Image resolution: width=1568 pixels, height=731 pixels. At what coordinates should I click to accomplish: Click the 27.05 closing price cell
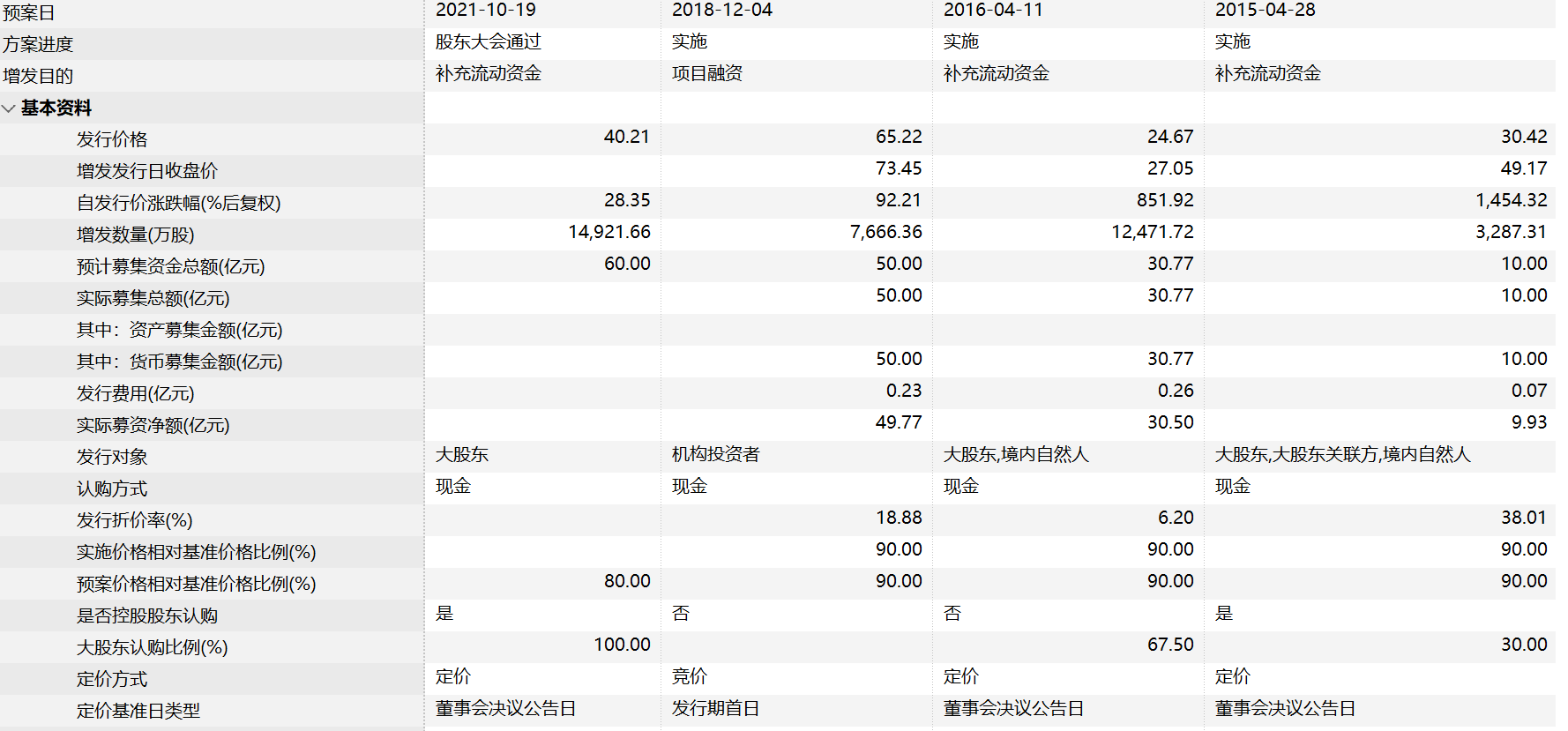pos(1170,168)
